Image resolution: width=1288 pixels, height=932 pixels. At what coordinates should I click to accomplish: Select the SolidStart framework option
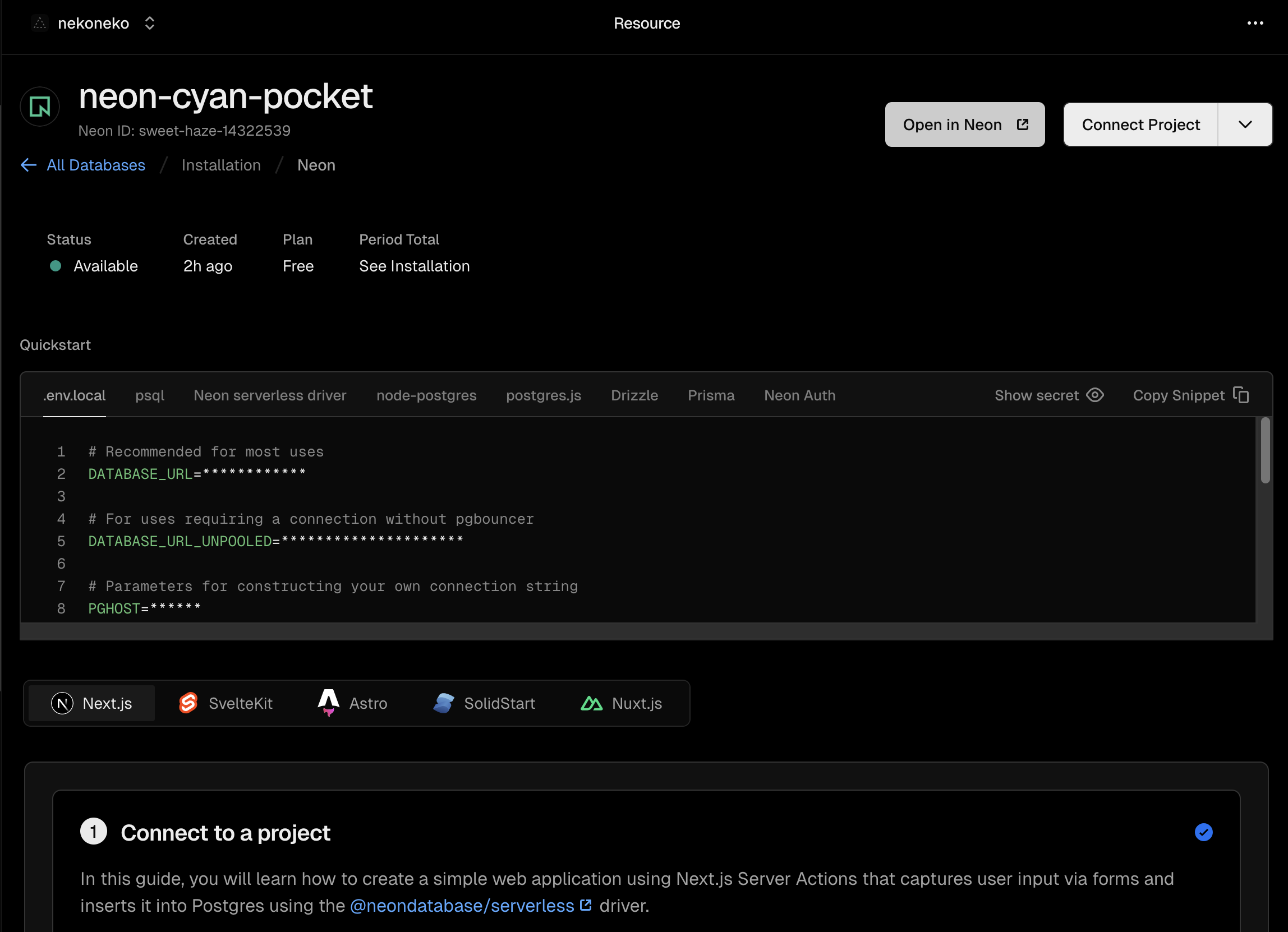484,703
